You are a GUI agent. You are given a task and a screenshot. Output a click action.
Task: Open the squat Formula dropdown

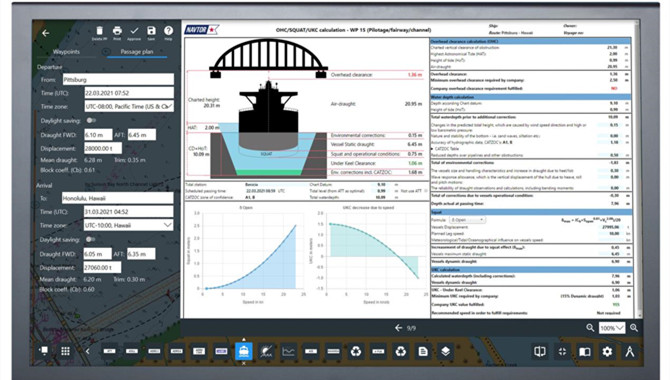click(467, 220)
